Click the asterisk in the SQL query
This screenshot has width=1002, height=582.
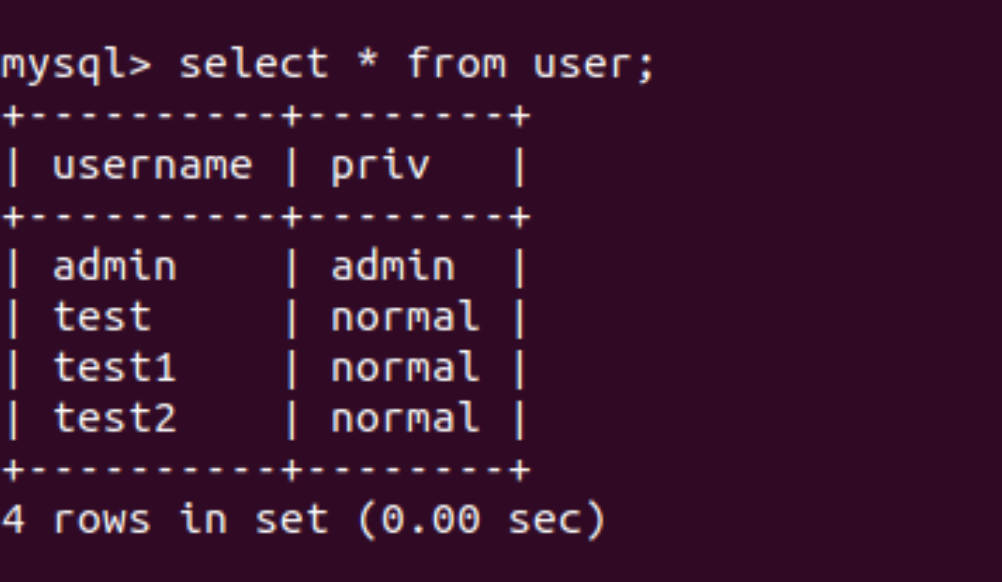[x=367, y=61]
